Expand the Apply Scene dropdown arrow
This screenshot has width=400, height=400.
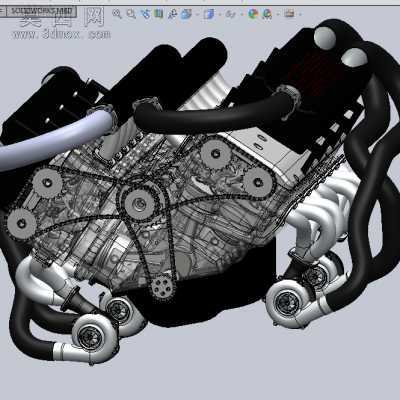pyautogui.click(x=278, y=15)
